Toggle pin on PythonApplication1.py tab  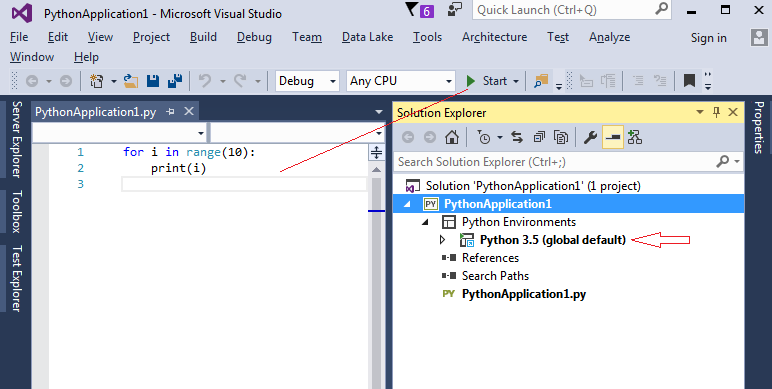point(170,112)
